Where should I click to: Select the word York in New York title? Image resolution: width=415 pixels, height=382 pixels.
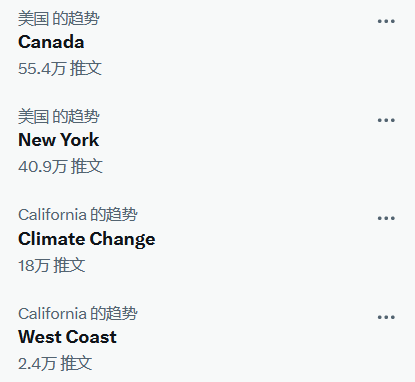[x=80, y=140]
